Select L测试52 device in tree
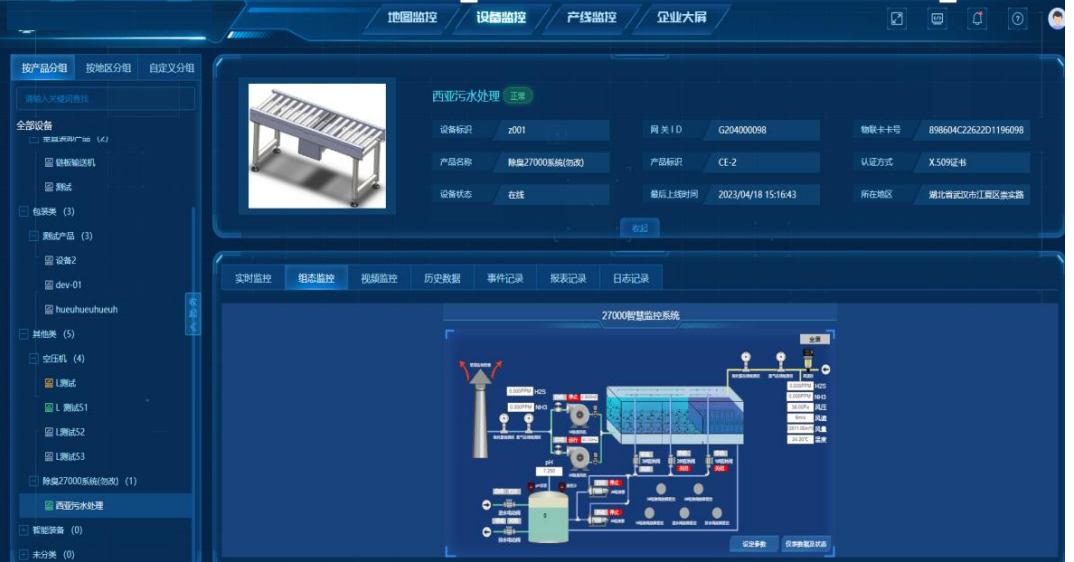 click(70, 432)
